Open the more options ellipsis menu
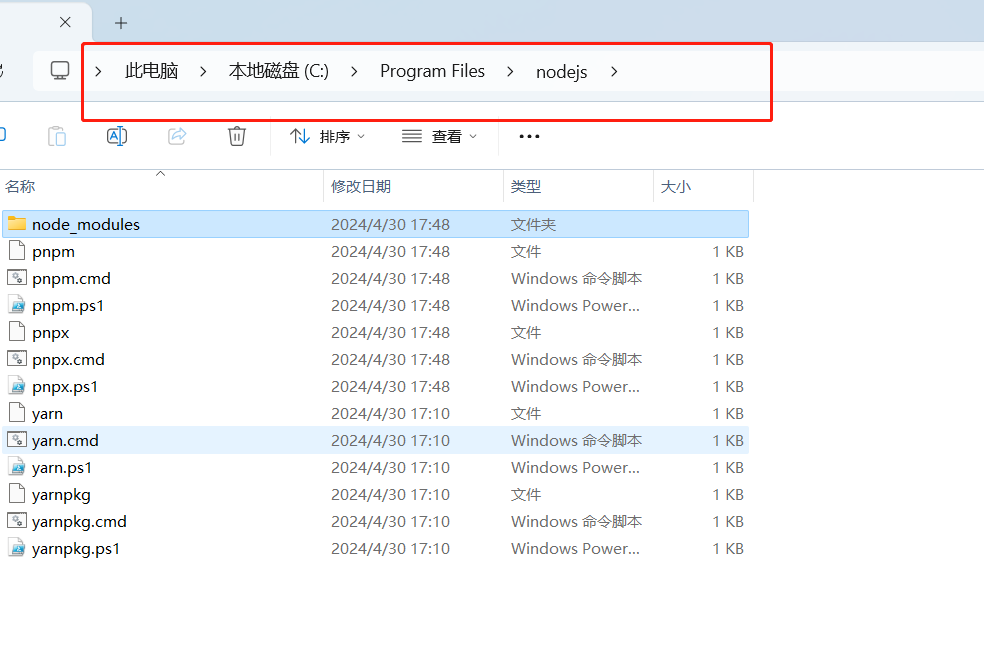This screenshot has height=664, width=984. click(x=529, y=136)
